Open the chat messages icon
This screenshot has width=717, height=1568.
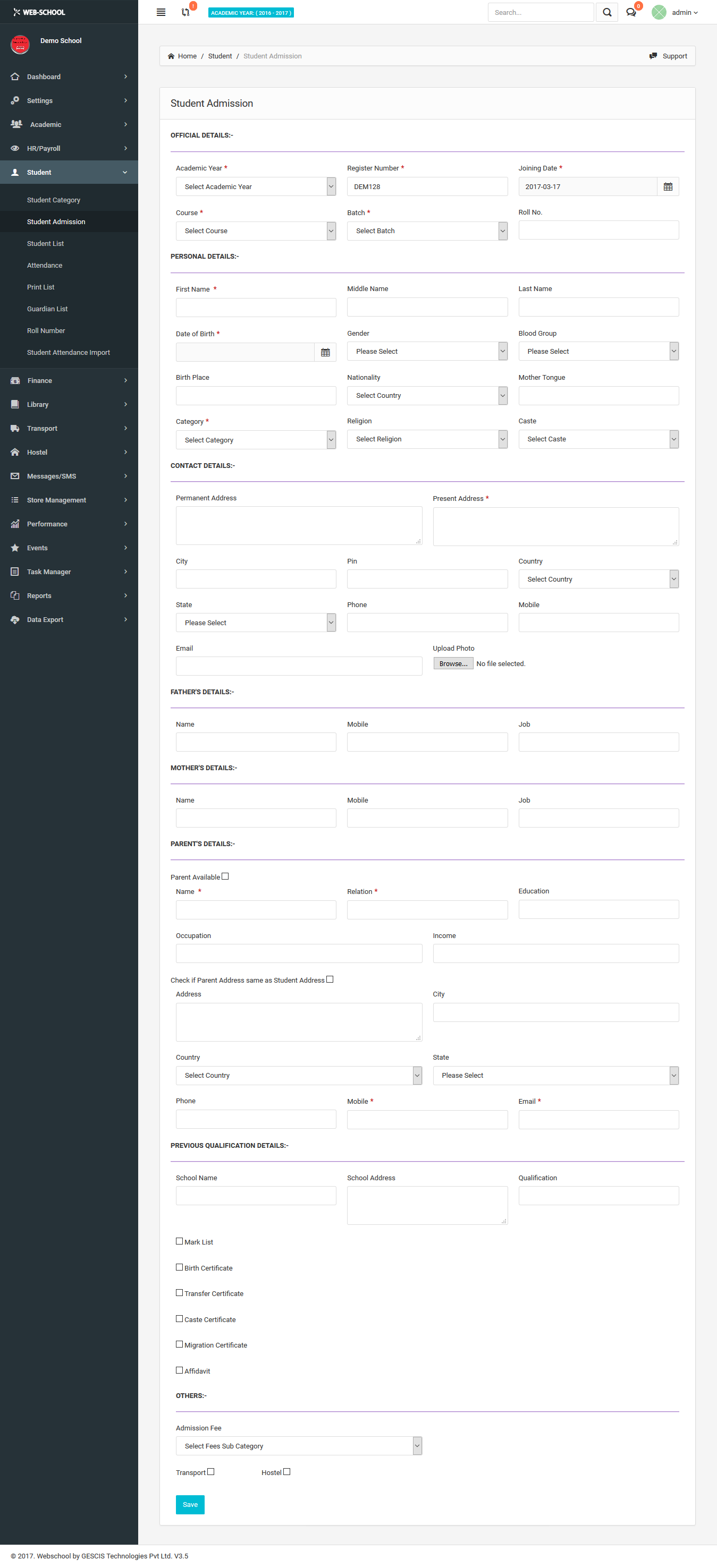[630, 12]
